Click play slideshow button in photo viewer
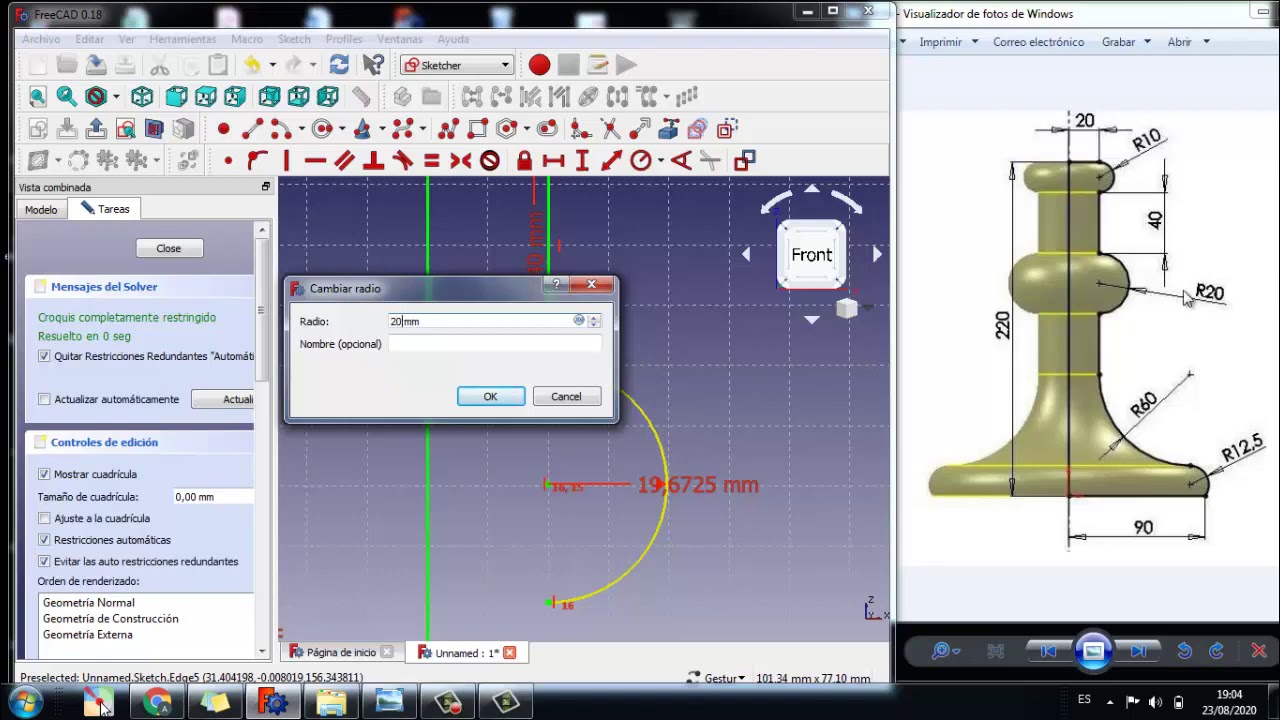Screen dimensions: 1280x720 tap(1093, 651)
